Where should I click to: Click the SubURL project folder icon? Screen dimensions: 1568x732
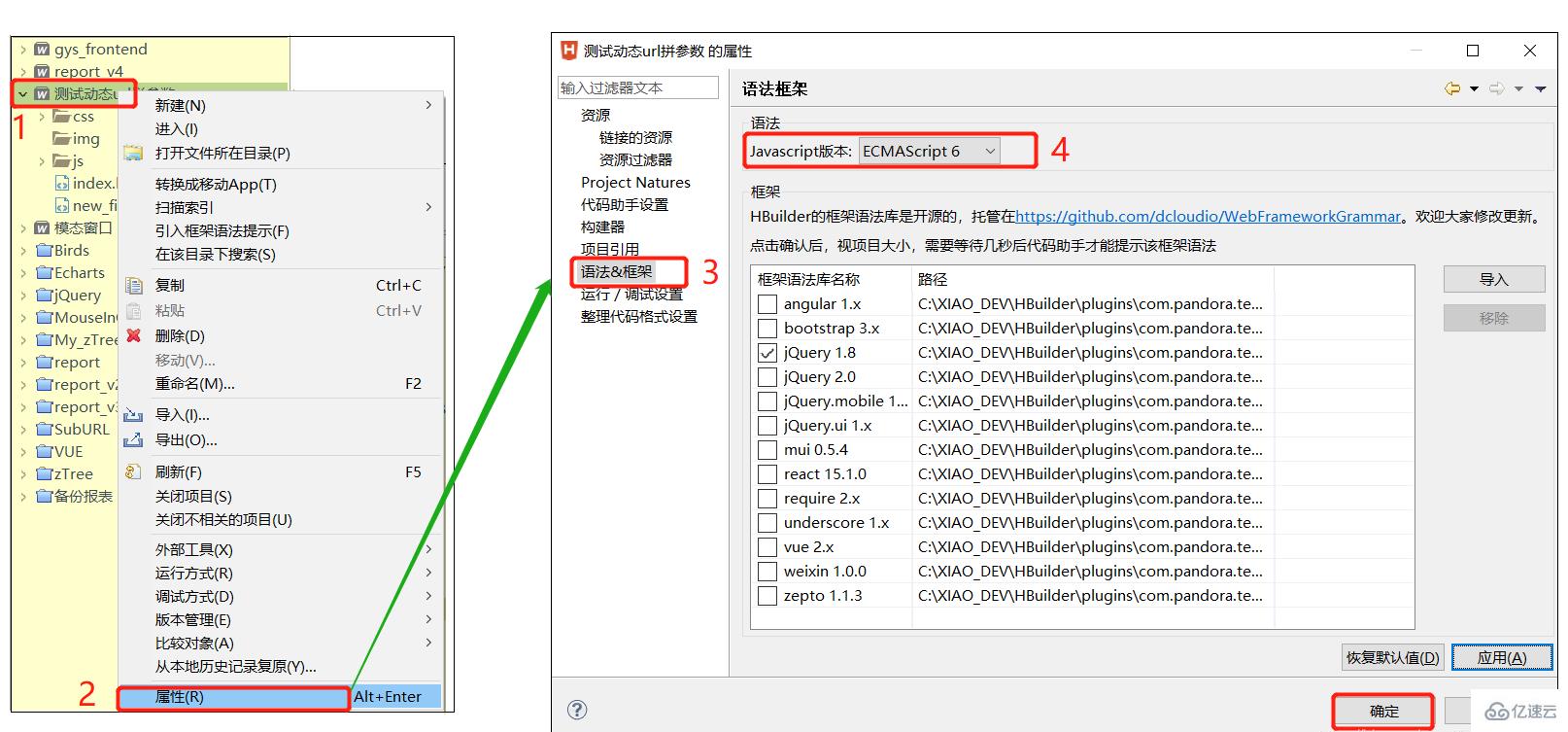click(x=44, y=430)
